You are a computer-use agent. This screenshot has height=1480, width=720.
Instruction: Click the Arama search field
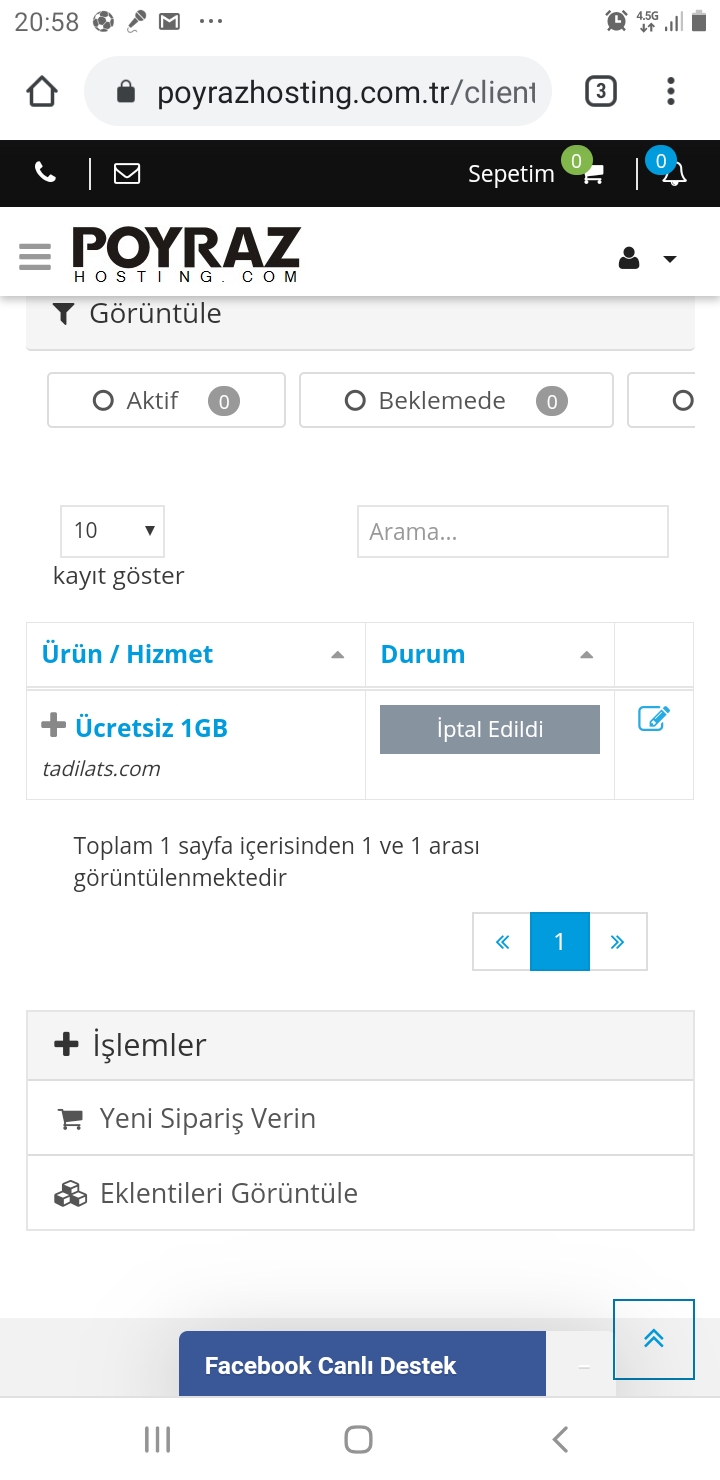513,531
